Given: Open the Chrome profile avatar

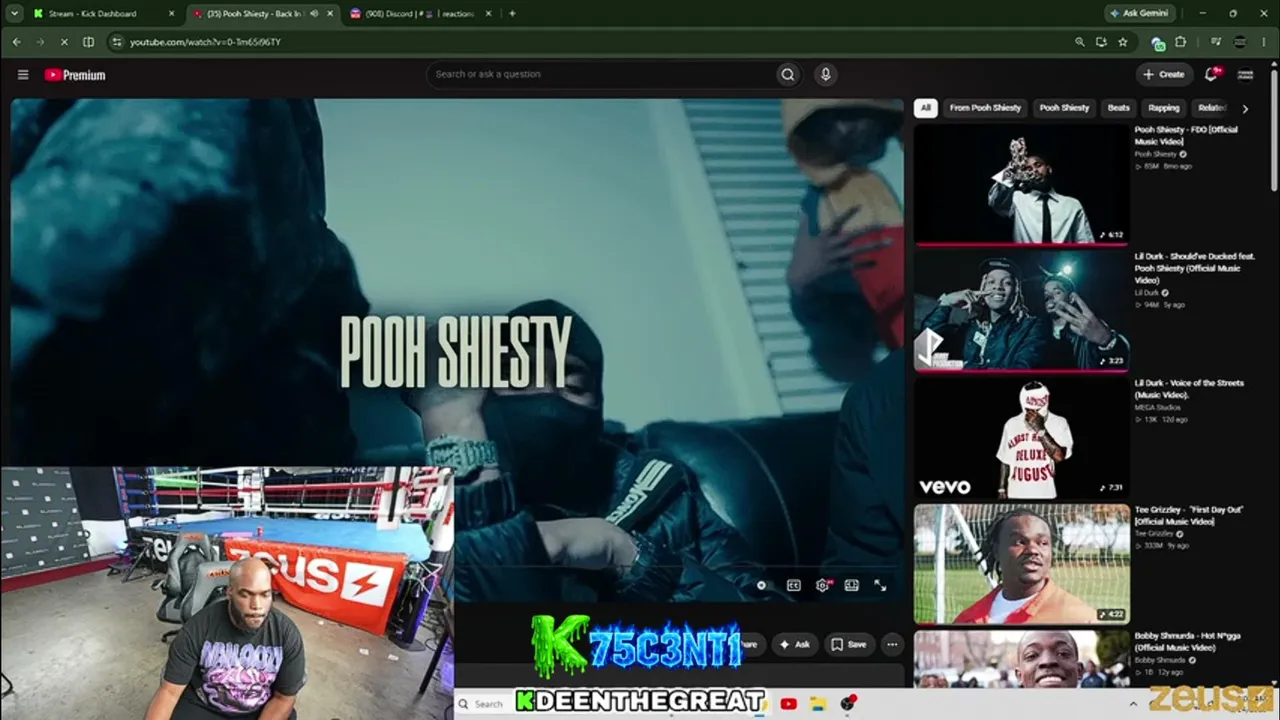Looking at the screenshot, I should (x=1241, y=42).
